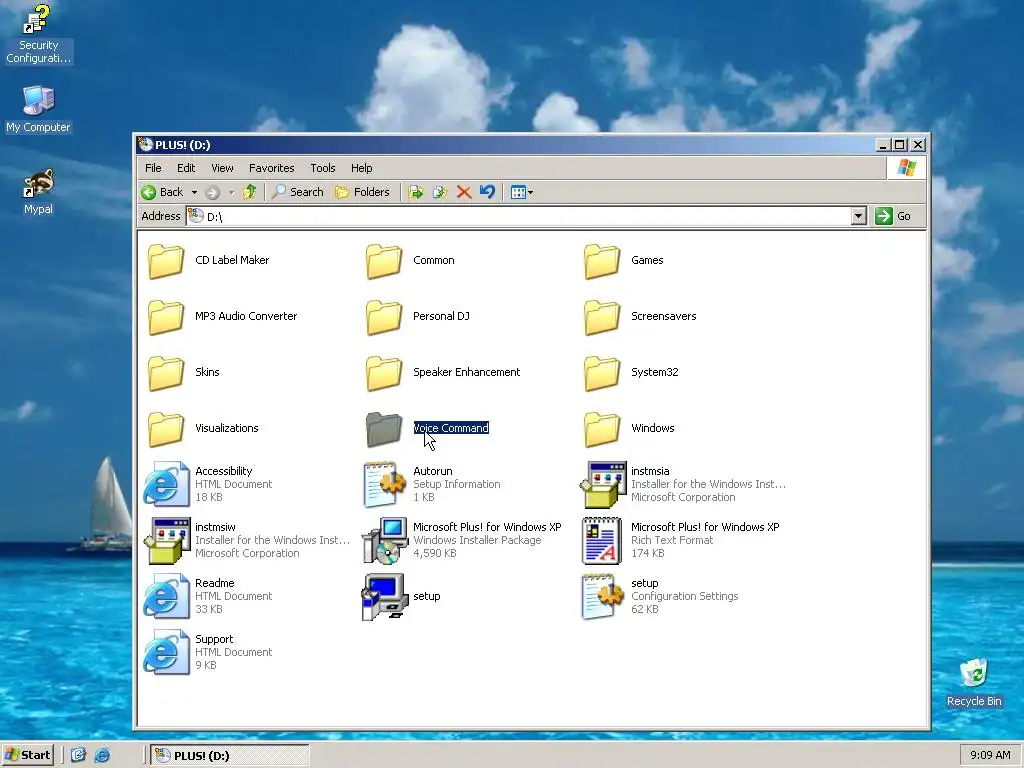Image resolution: width=1024 pixels, height=768 pixels.
Task: Click the greyed Forward arrow button
Action: [x=212, y=192]
